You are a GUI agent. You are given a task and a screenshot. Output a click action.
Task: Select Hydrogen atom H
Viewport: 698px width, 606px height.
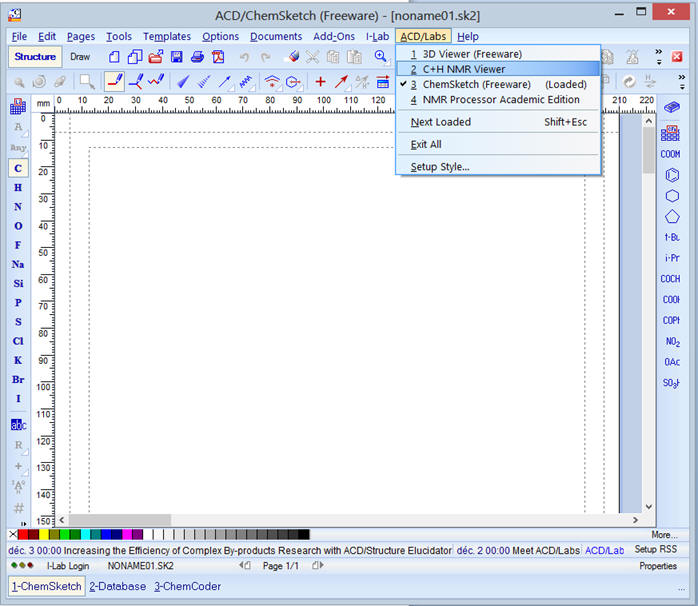pyautogui.click(x=18, y=187)
